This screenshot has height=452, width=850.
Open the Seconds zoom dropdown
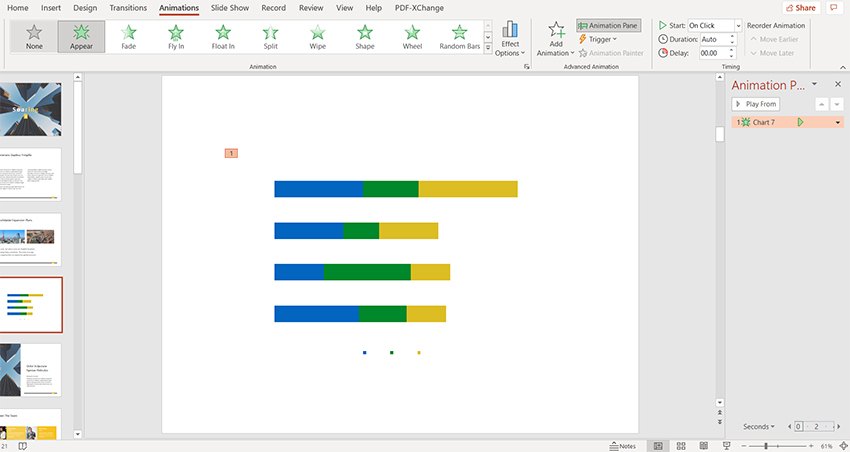[759, 427]
